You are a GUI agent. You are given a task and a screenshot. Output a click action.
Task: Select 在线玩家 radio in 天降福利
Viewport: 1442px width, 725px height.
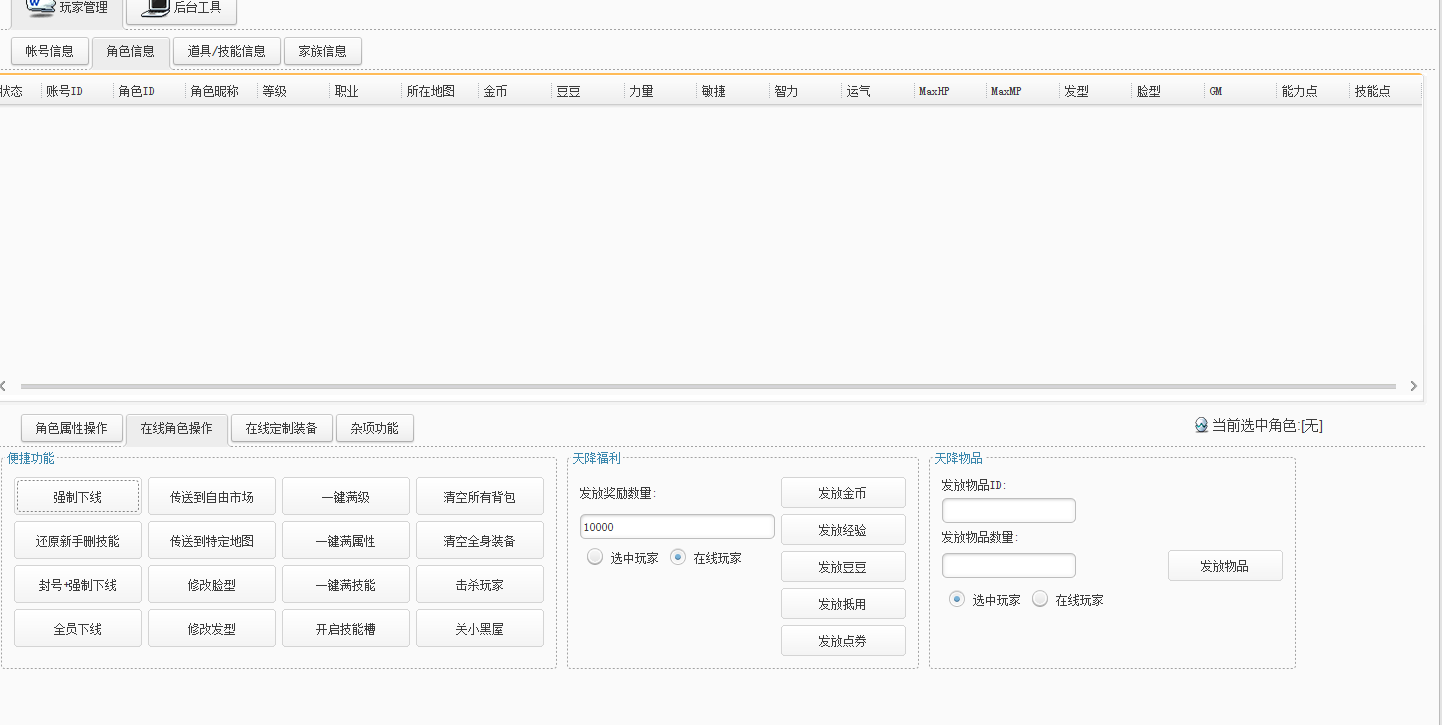click(678, 557)
